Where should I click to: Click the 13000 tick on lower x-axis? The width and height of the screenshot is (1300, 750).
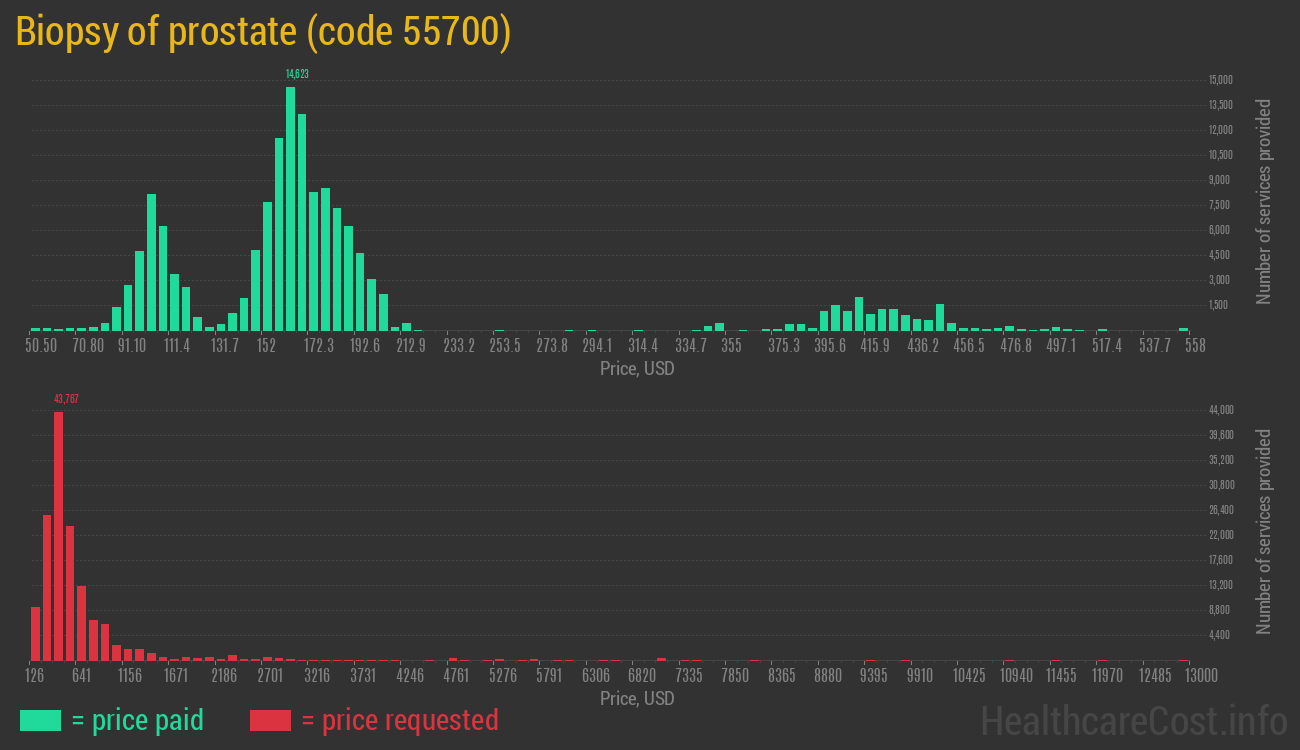[x=1186, y=675]
